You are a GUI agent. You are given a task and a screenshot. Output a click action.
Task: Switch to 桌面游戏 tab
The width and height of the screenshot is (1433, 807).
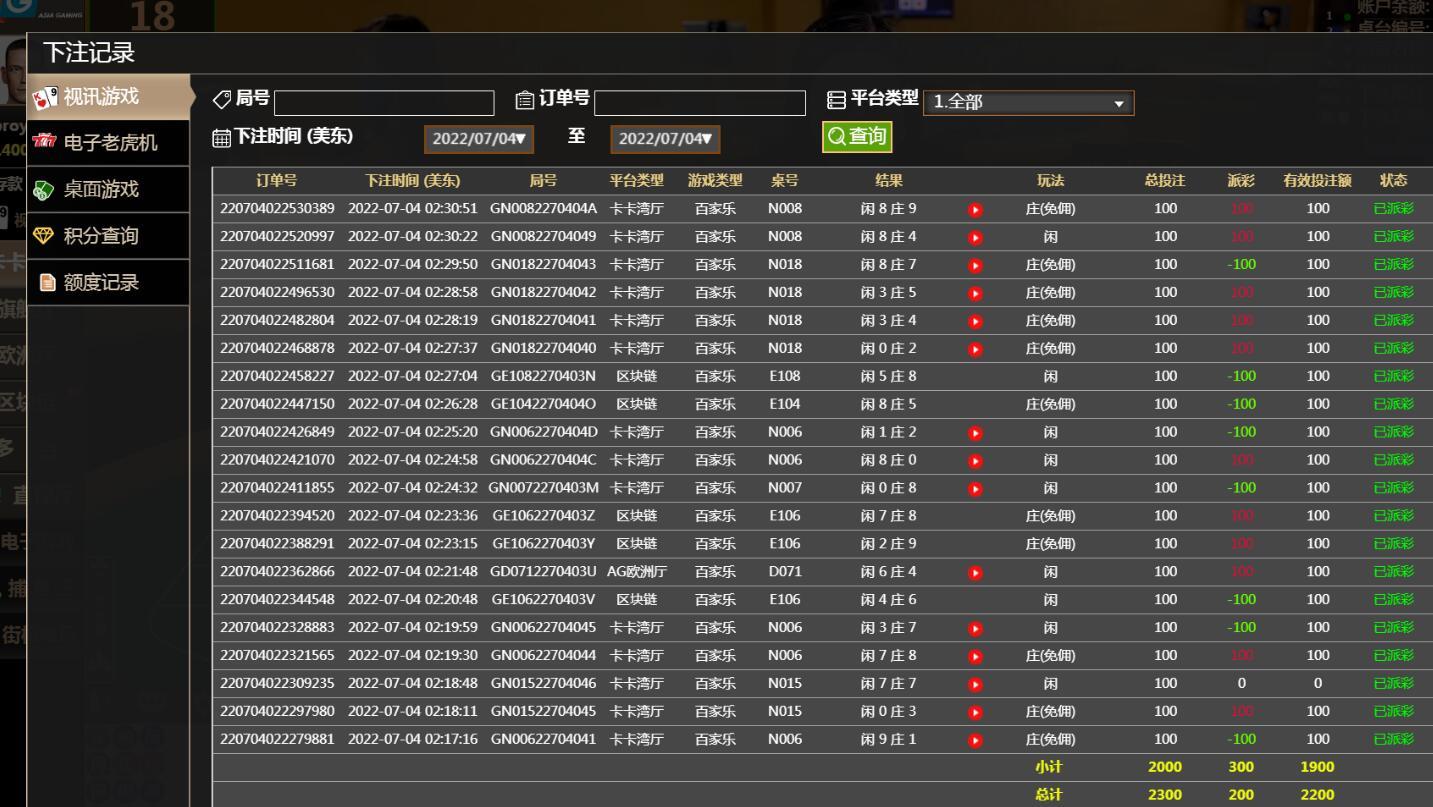108,190
